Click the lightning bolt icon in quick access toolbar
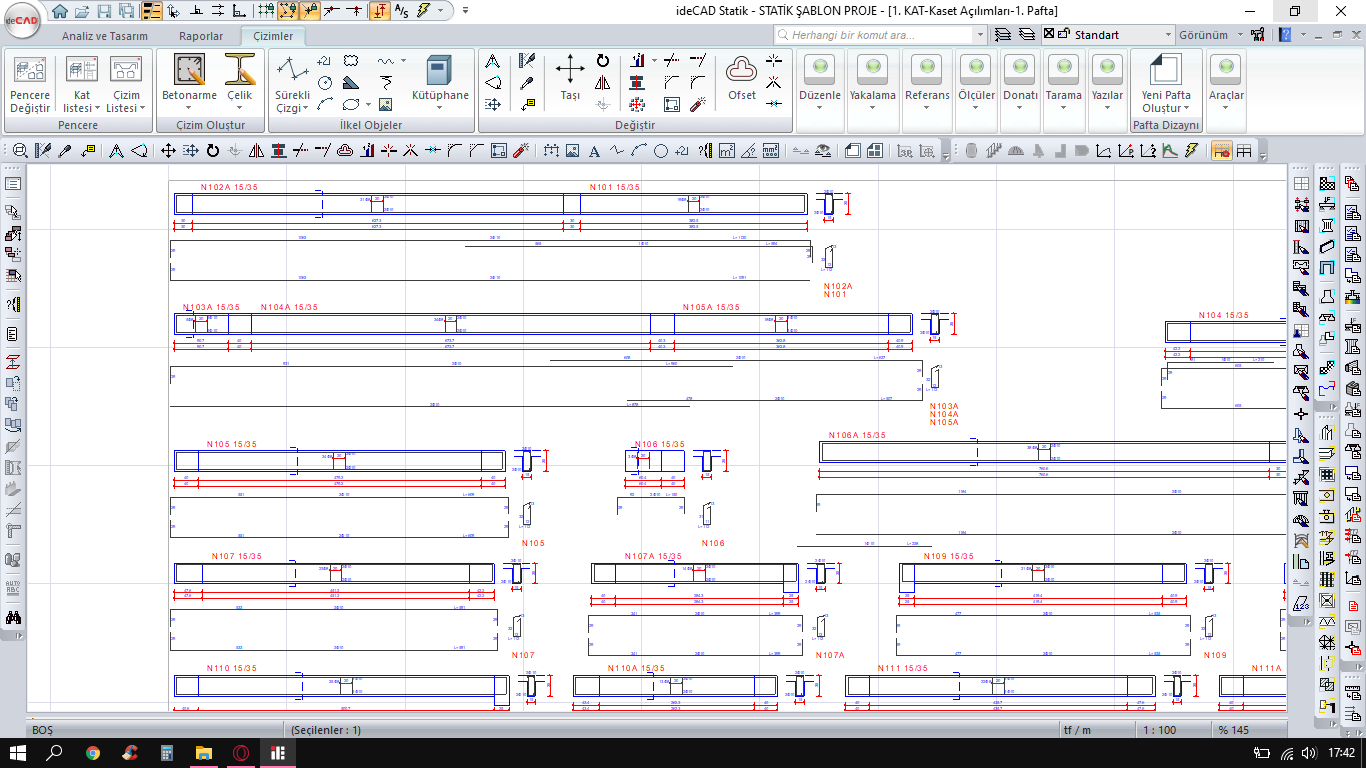 click(x=423, y=11)
